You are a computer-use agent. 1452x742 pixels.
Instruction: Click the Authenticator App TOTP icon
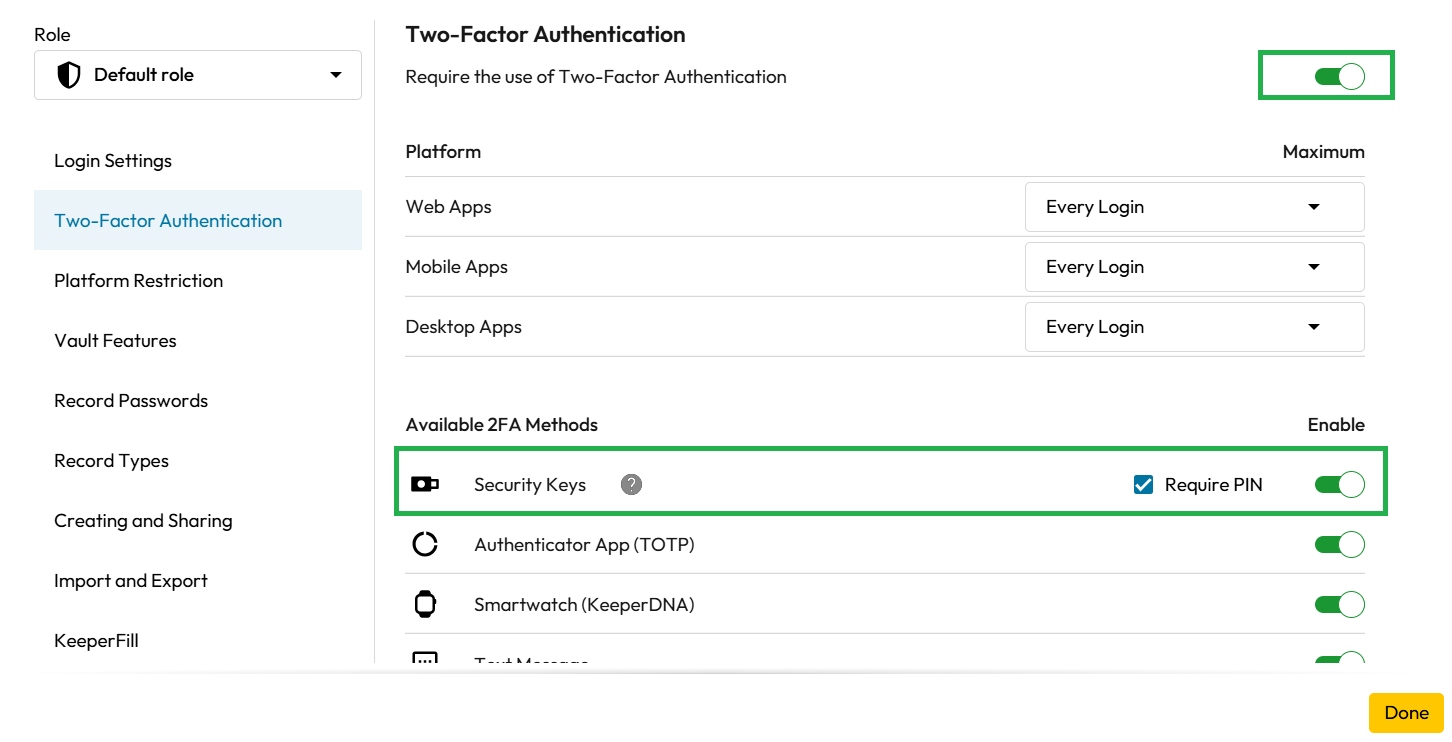(425, 545)
